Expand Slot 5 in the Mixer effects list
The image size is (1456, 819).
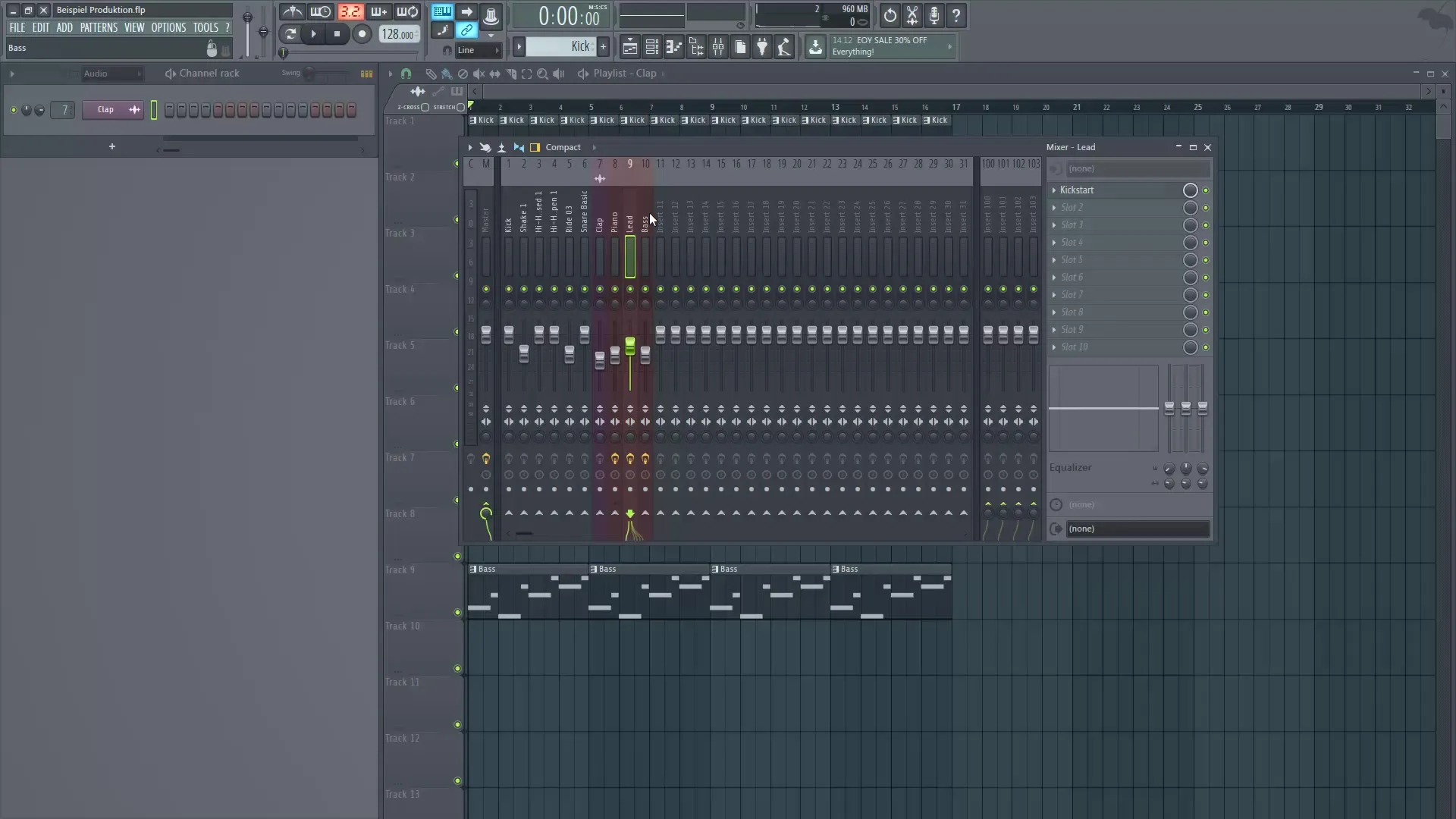click(x=1055, y=260)
